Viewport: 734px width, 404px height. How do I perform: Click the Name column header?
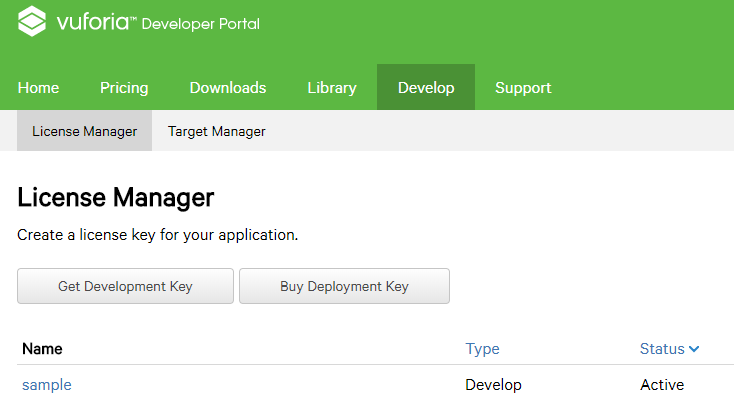[42, 349]
